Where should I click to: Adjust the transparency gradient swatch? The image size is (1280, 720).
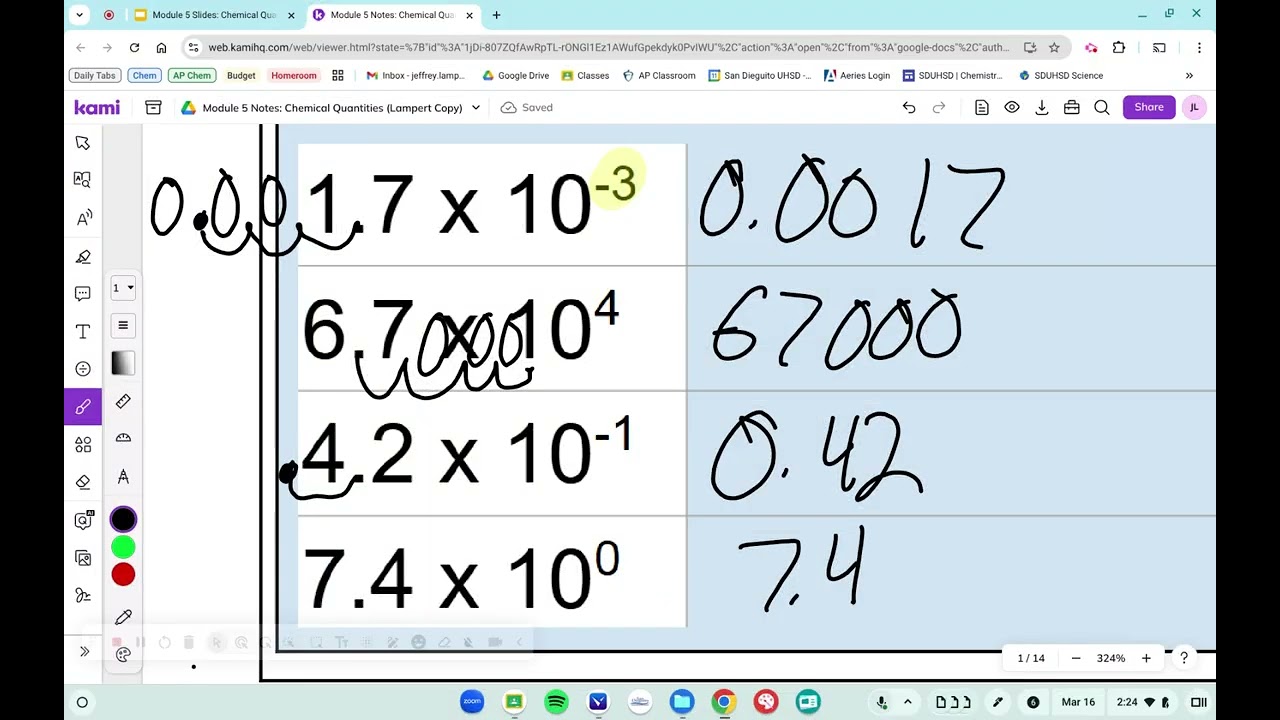coord(123,363)
